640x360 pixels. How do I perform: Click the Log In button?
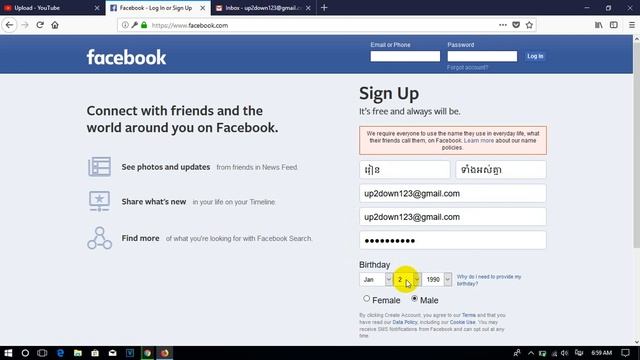click(535, 56)
